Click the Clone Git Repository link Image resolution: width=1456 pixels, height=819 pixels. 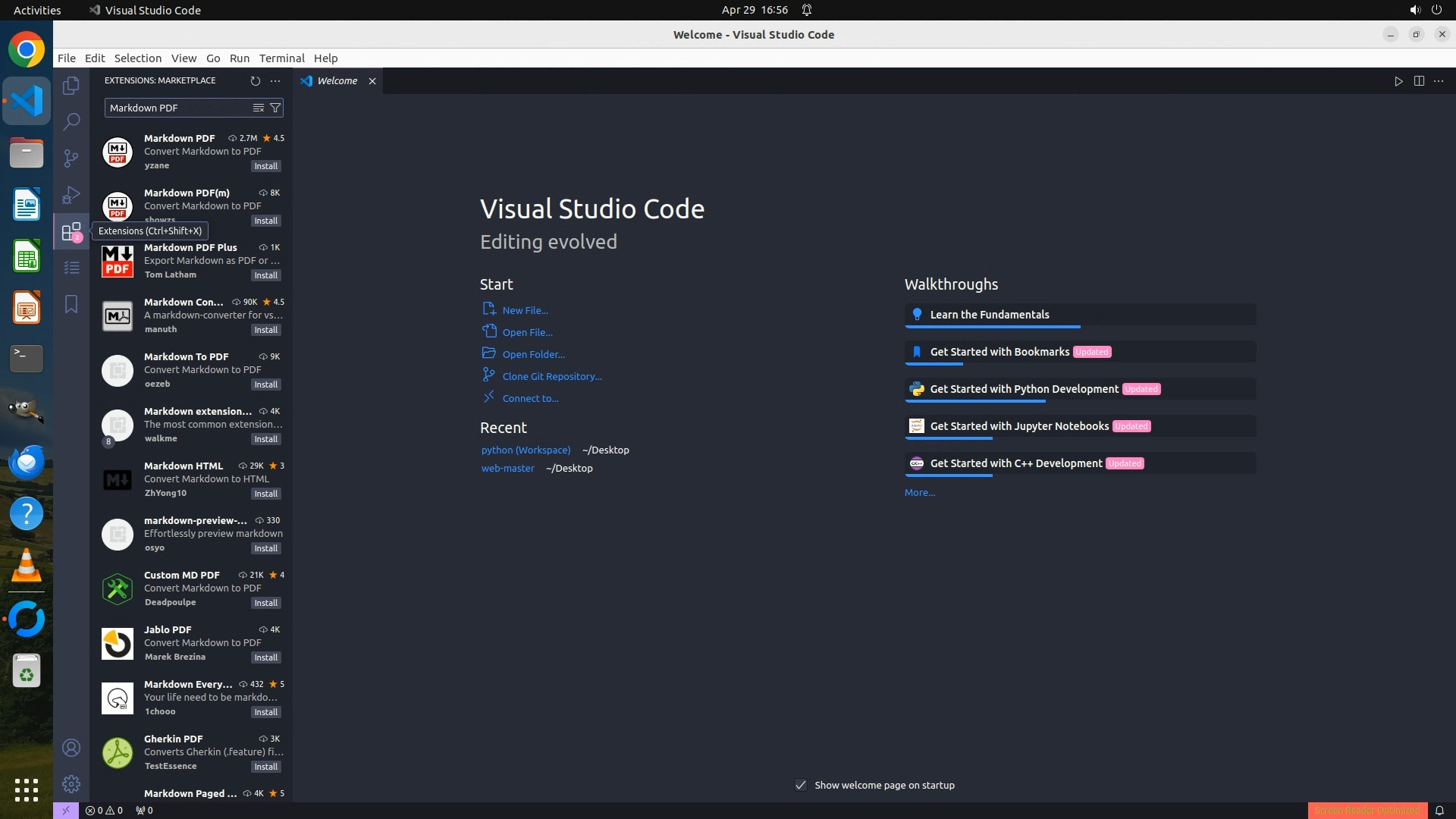click(551, 376)
